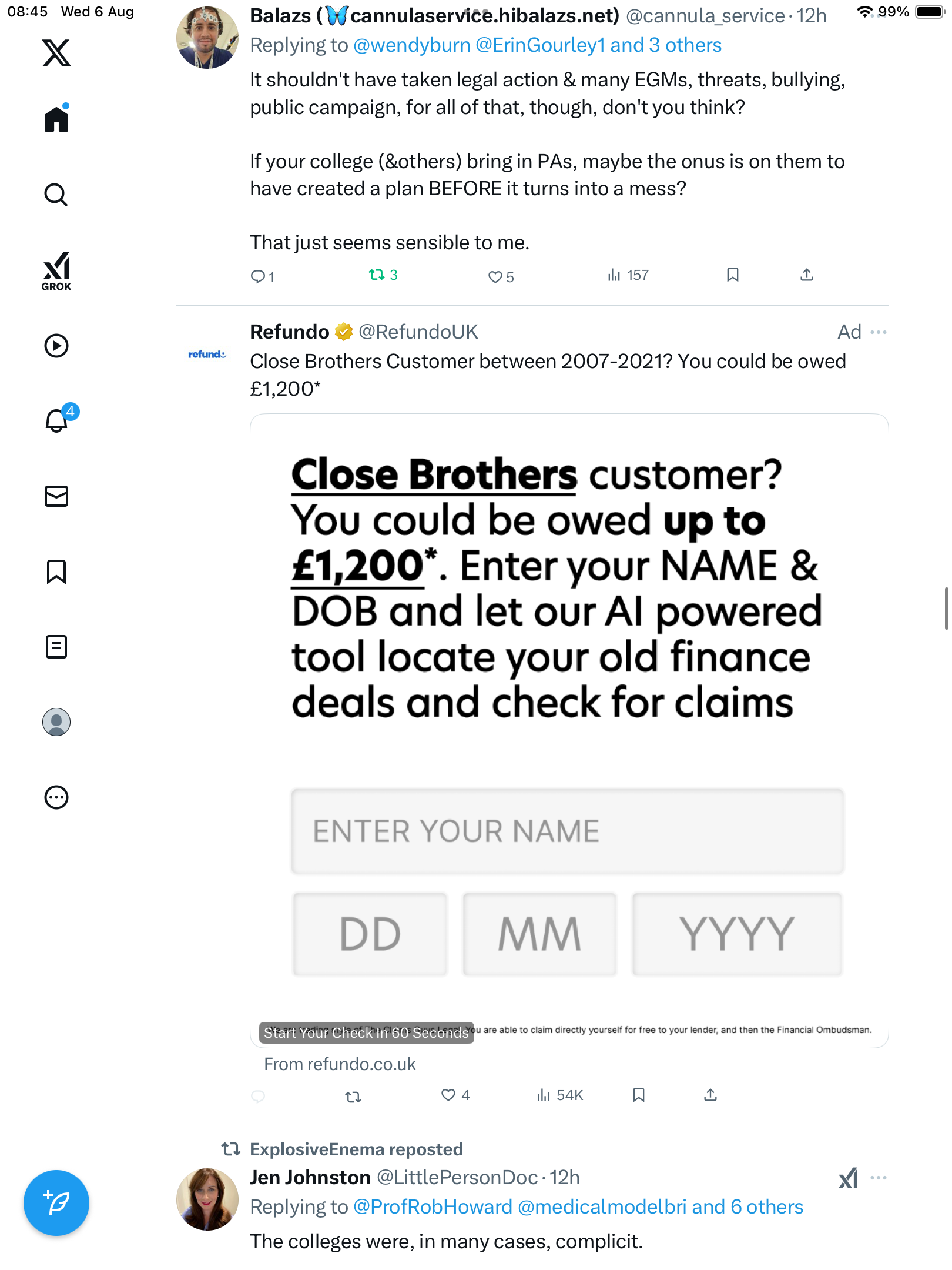
Task: Open the Lists icon in sidebar
Action: pos(56,647)
